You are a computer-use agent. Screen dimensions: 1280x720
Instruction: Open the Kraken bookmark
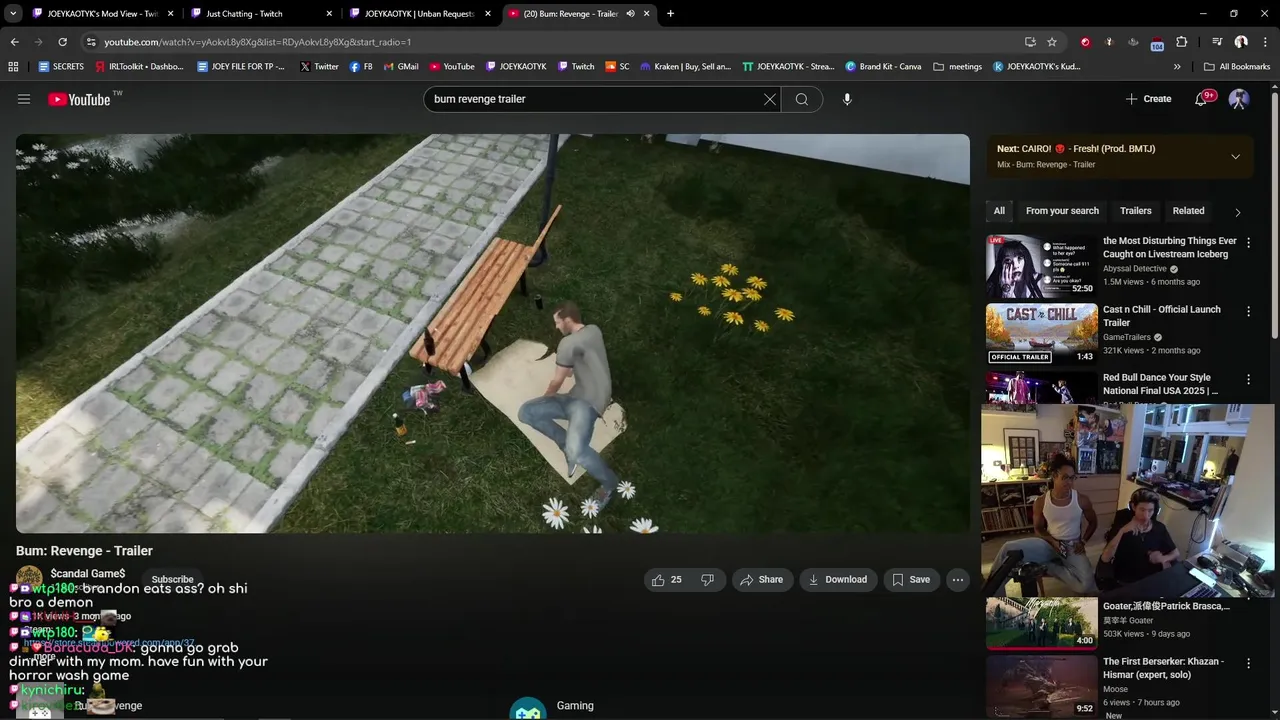point(685,67)
